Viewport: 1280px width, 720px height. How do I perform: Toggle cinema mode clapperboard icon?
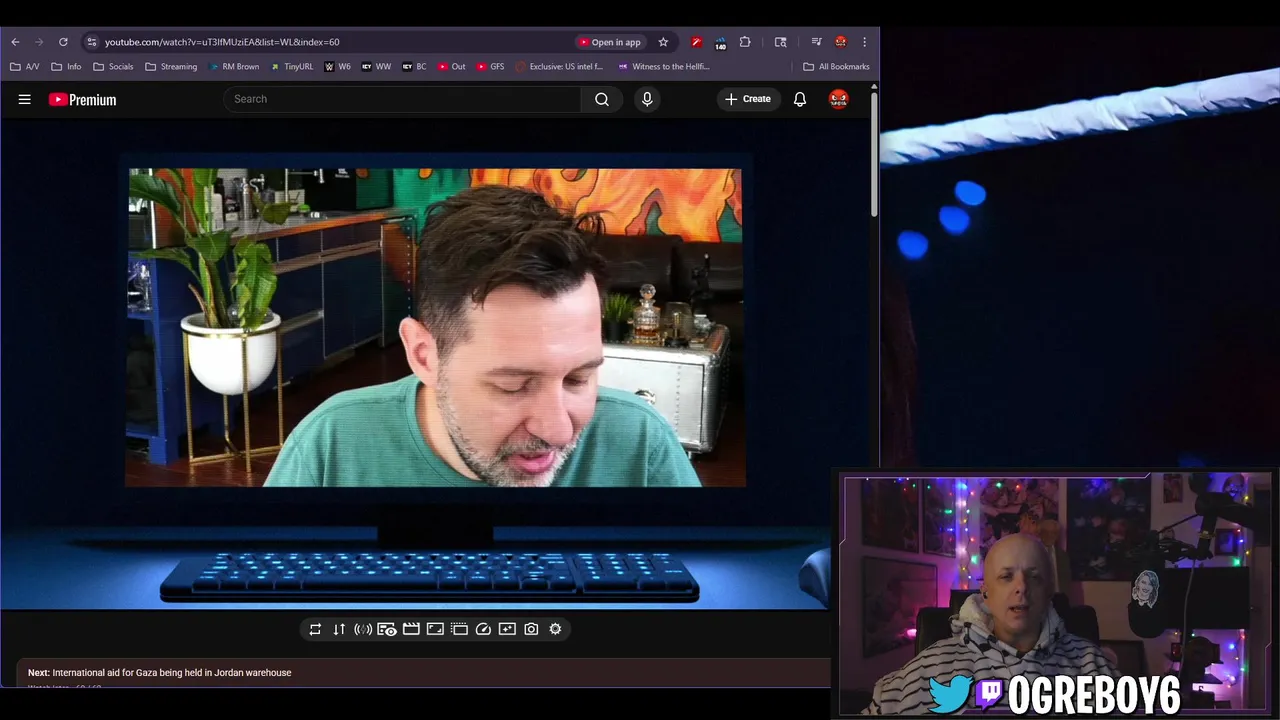point(411,629)
